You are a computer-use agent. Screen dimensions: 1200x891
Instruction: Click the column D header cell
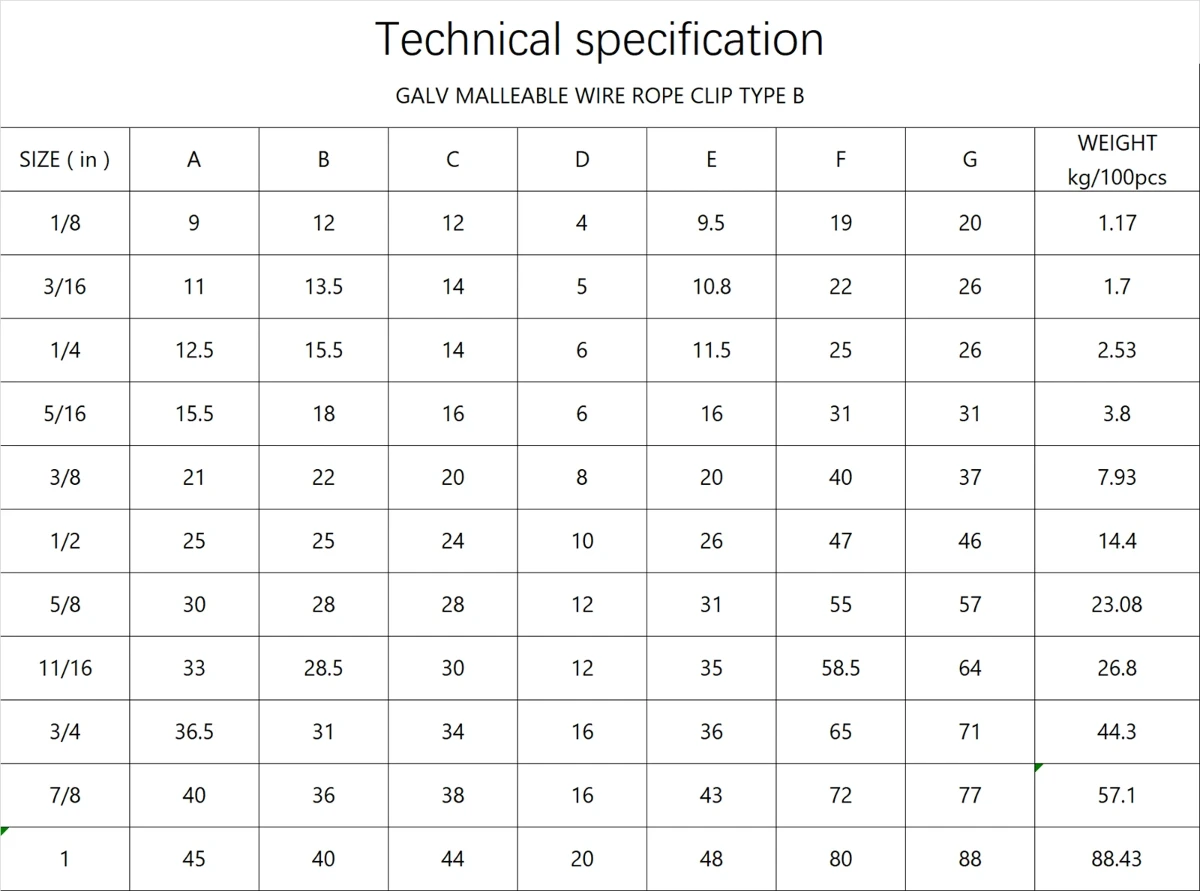582,159
